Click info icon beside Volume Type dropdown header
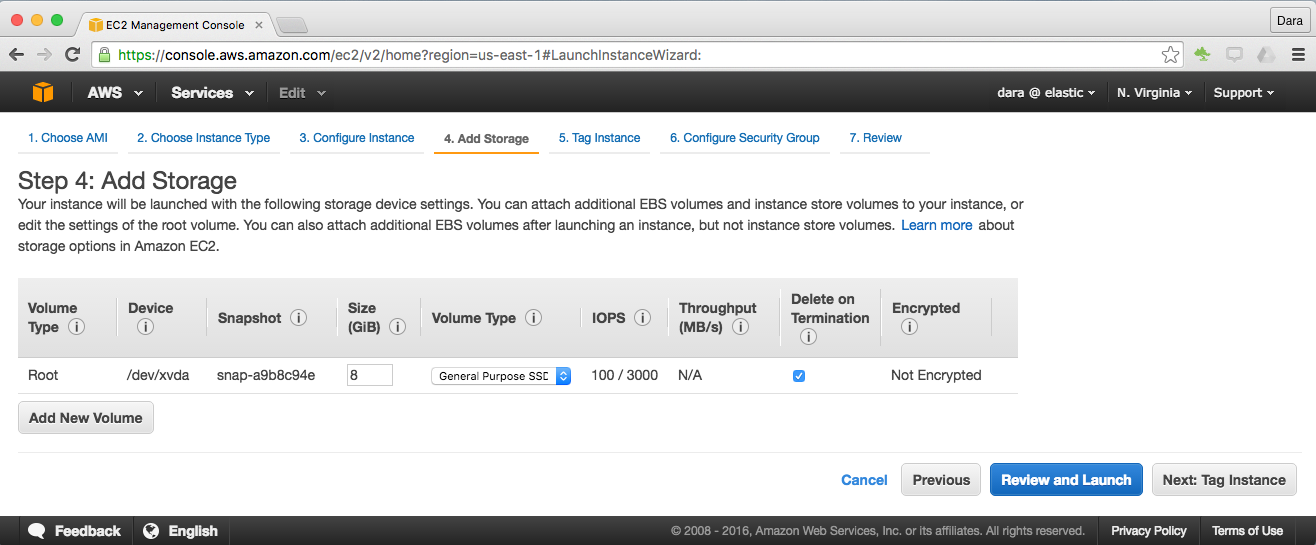Image resolution: width=1316 pixels, height=545 pixels. pyautogui.click(x=533, y=318)
